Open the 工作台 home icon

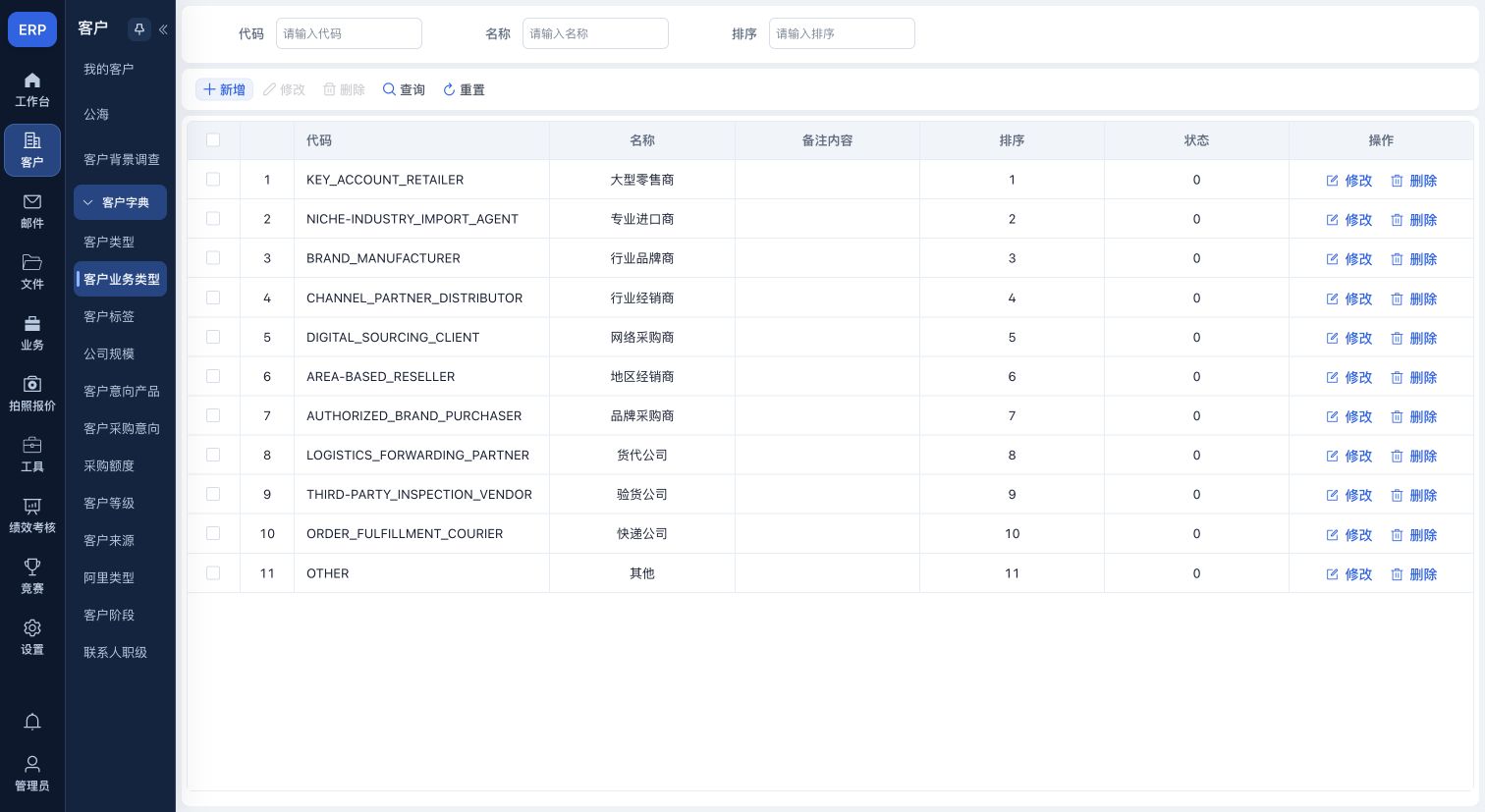(32, 89)
